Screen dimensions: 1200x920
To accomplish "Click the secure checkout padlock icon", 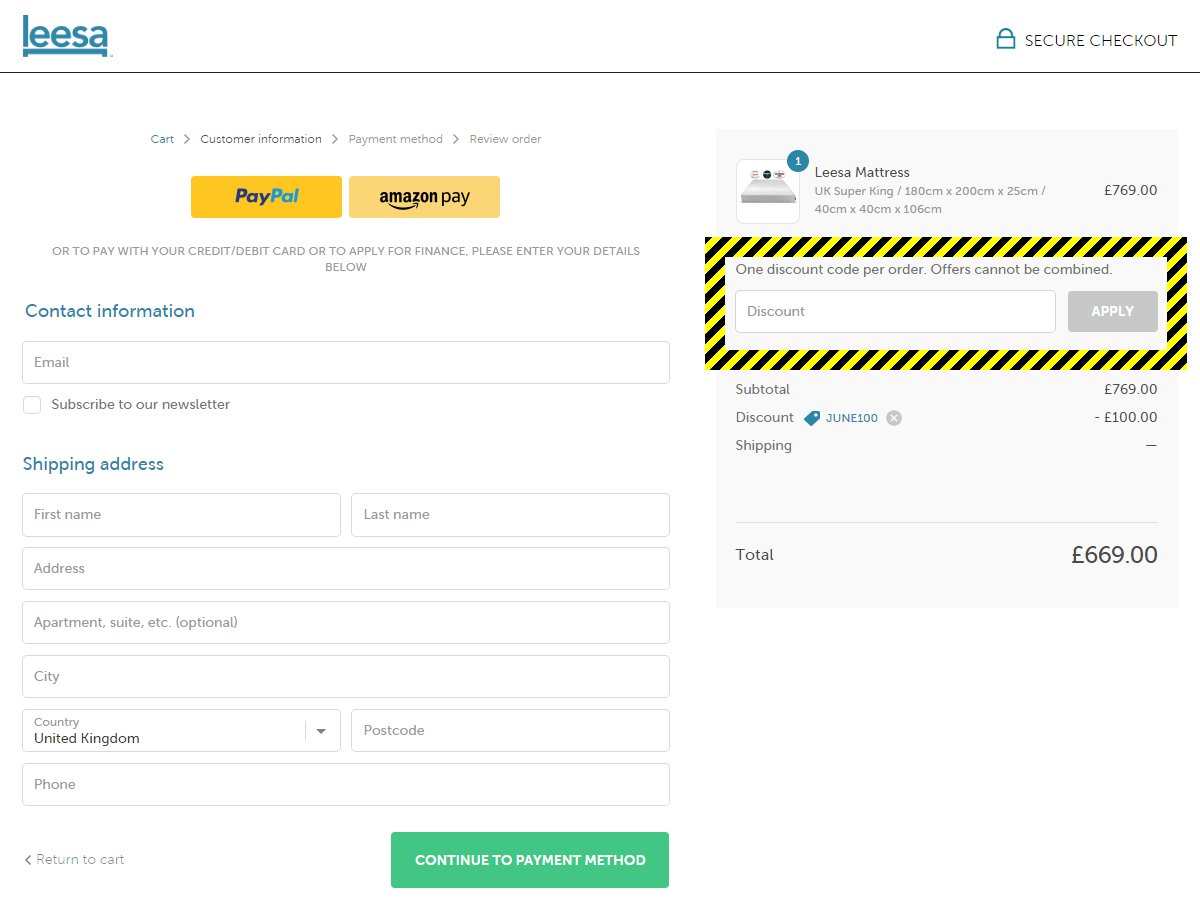I will (1005, 39).
